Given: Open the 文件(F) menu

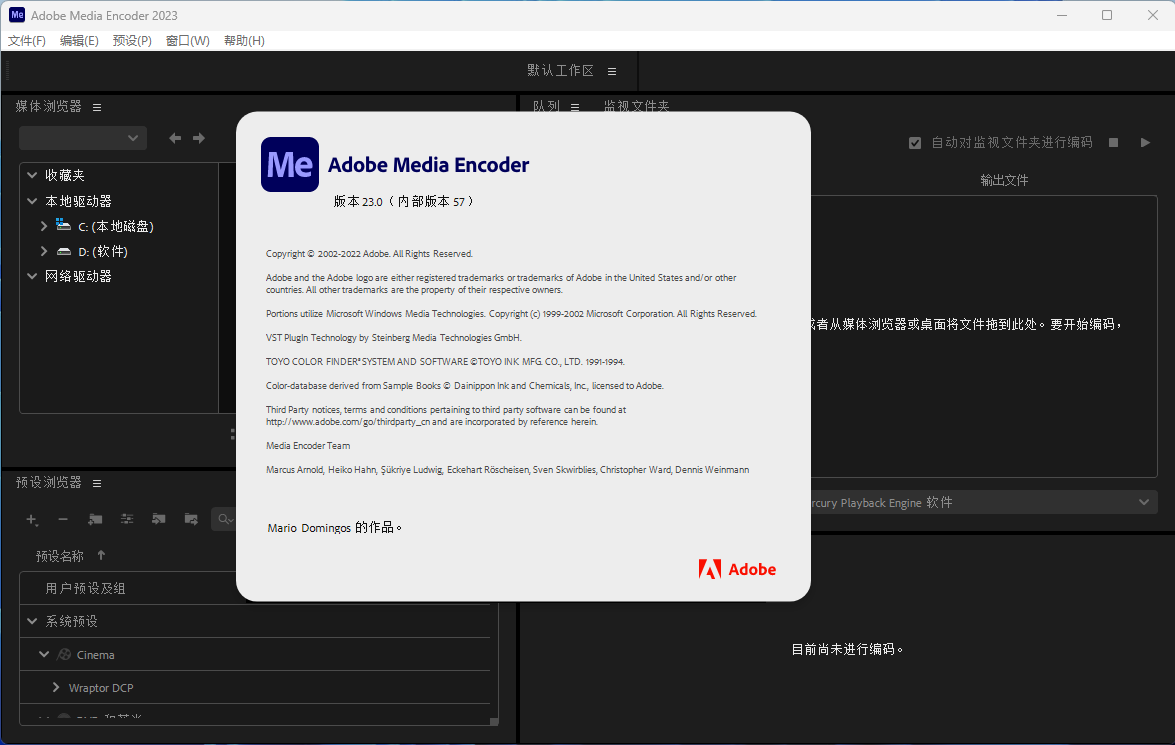Looking at the screenshot, I should [x=27, y=40].
